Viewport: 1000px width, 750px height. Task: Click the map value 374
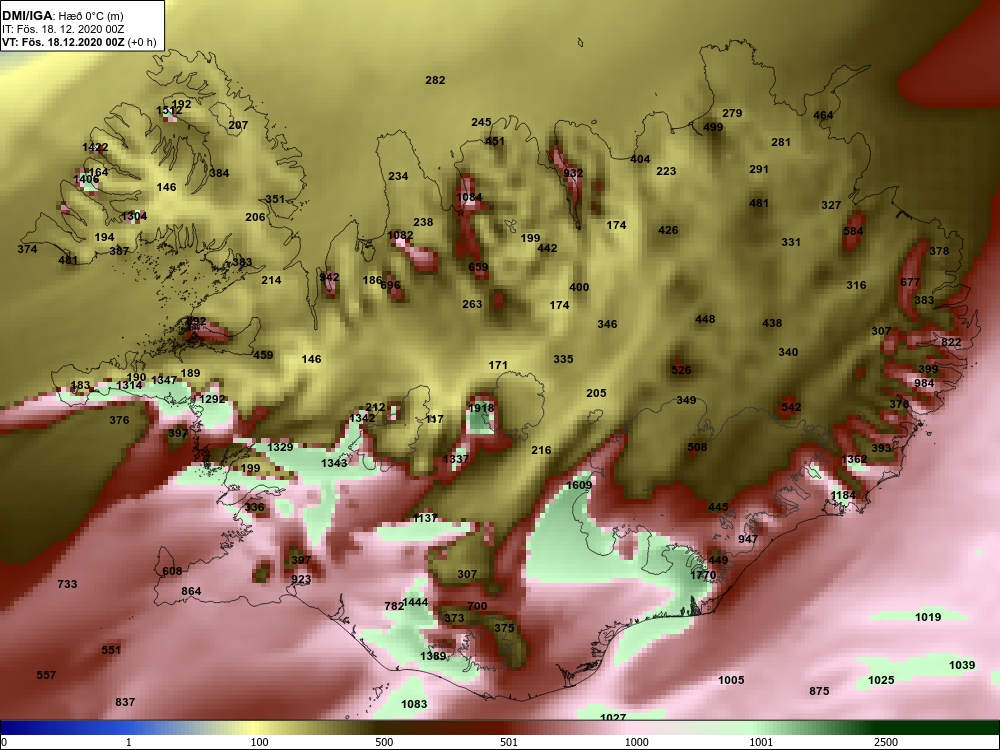click(x=27, y=249)
